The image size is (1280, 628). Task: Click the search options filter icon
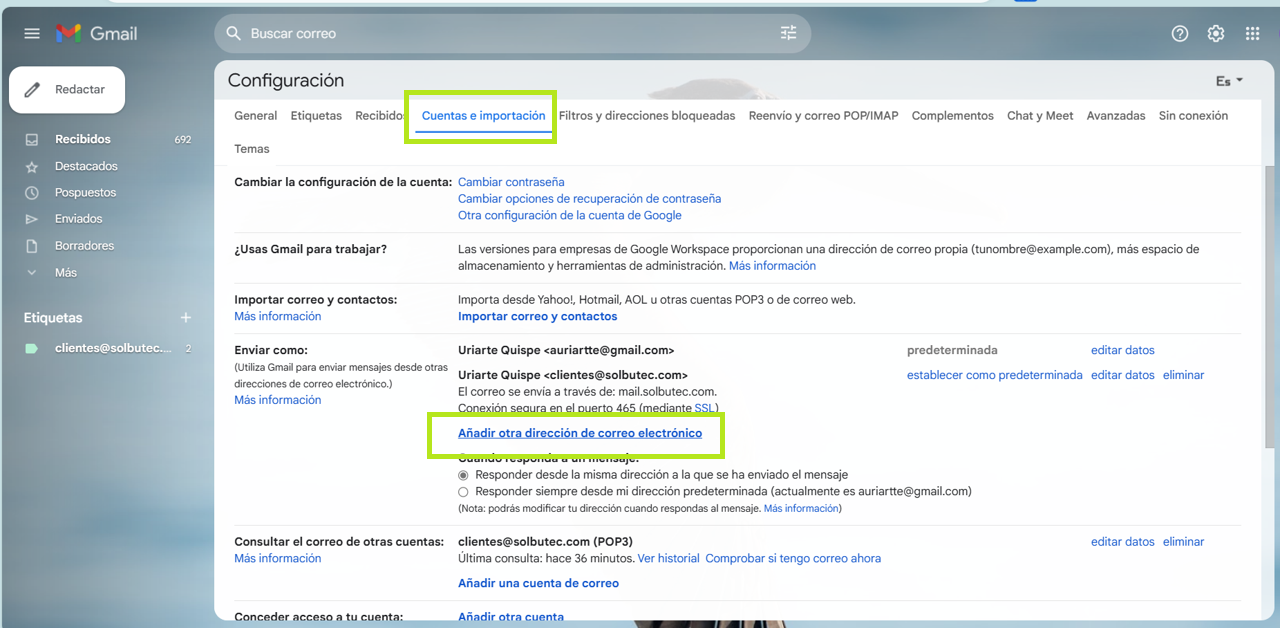(x=789, y=33)
